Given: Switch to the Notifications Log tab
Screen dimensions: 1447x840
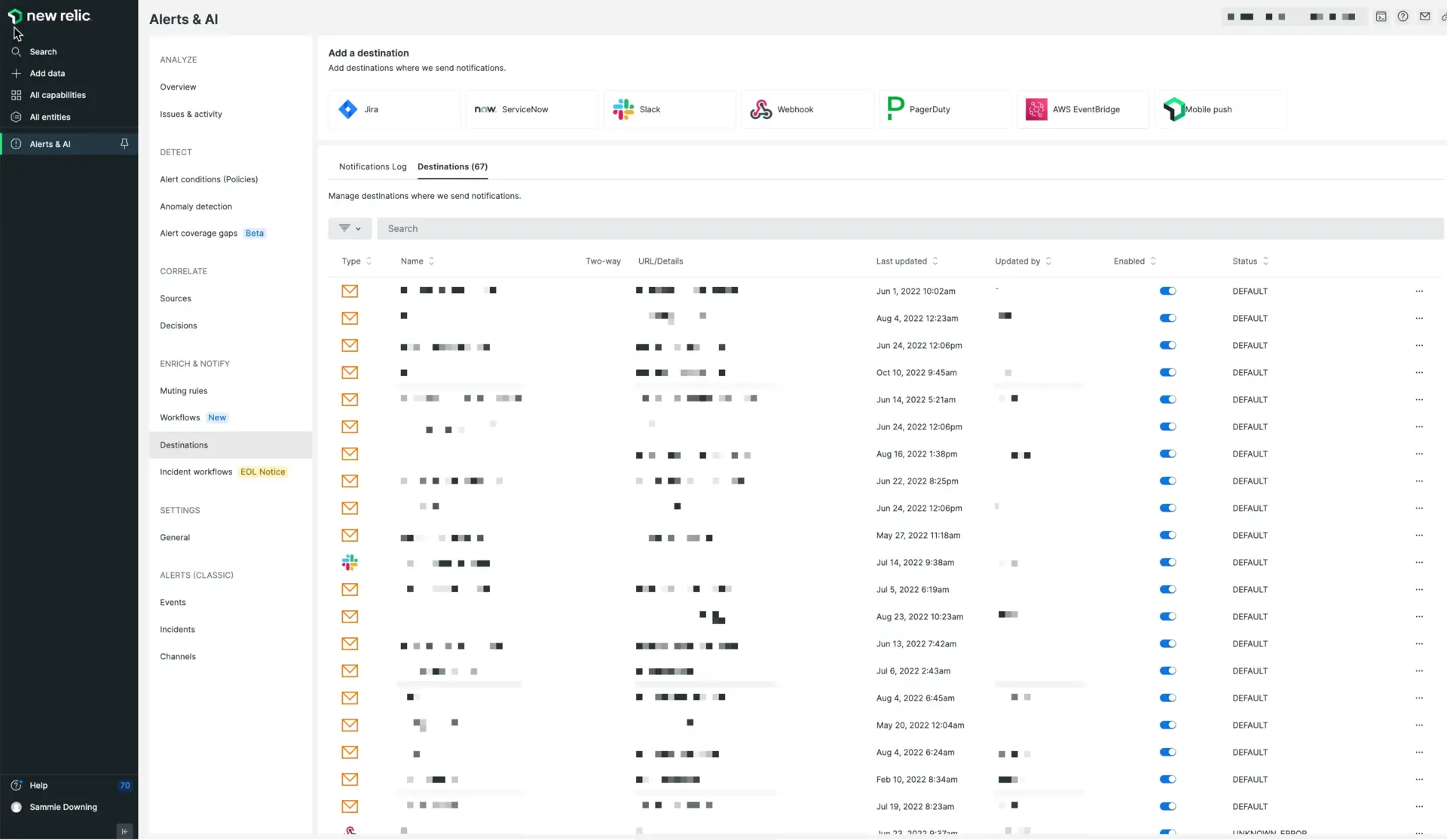Looking at the screenshot, I should [373, 166].
